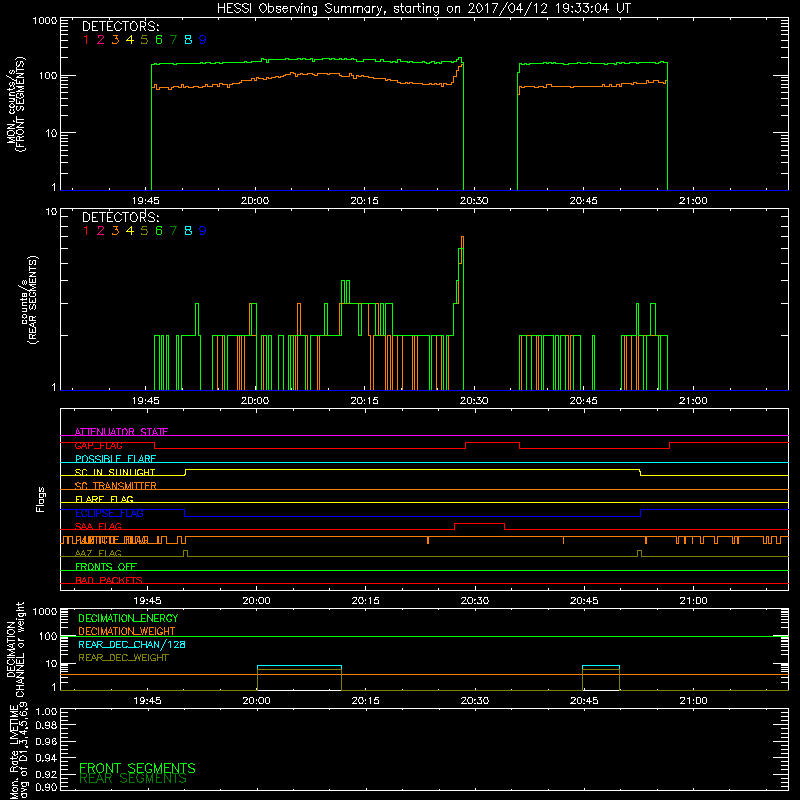Click '20:00' tick under the decimation panel
Viewport: 800px width, 800px height.
(x=256, y=701)
